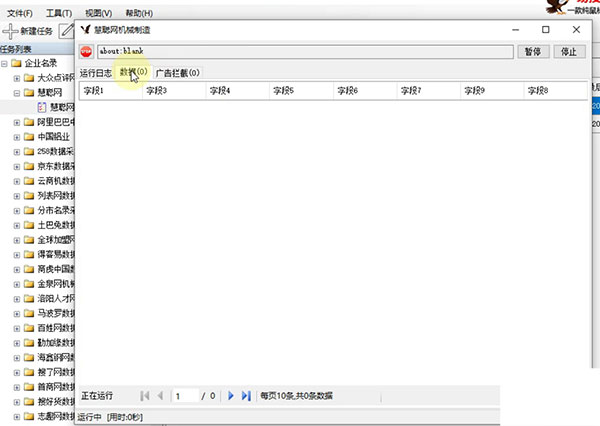This screenshot has width=600, height=426.
Task: Collapse the 慧聪网 folder
Action: 17,93
